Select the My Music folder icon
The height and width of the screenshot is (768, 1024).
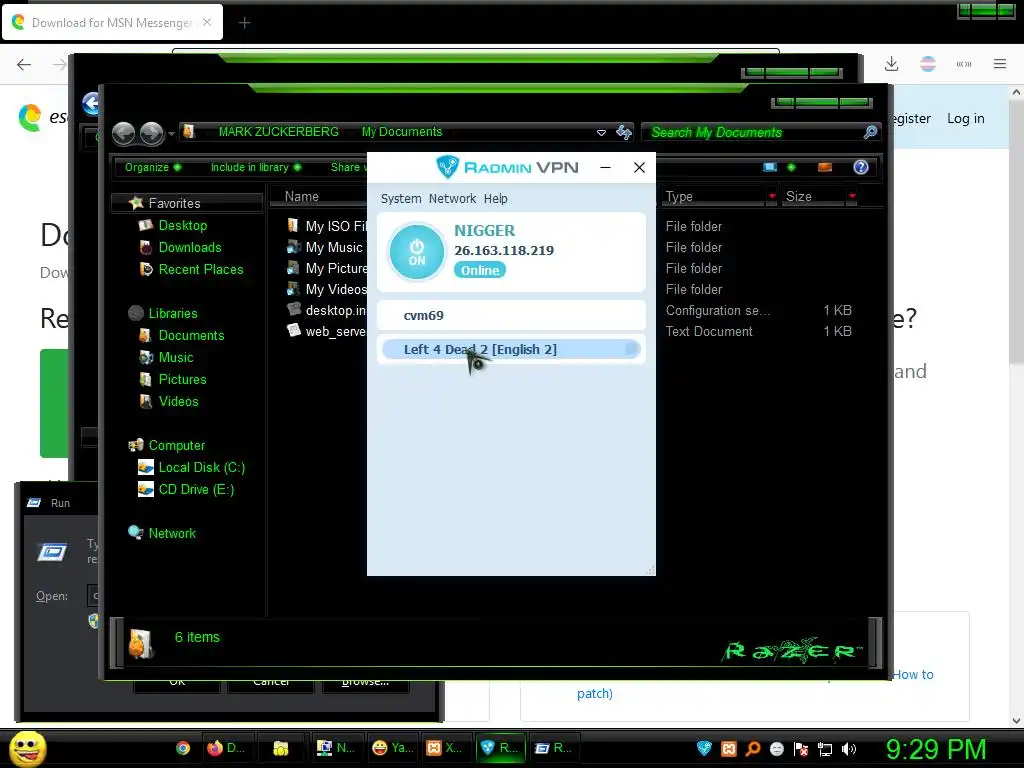293,247
